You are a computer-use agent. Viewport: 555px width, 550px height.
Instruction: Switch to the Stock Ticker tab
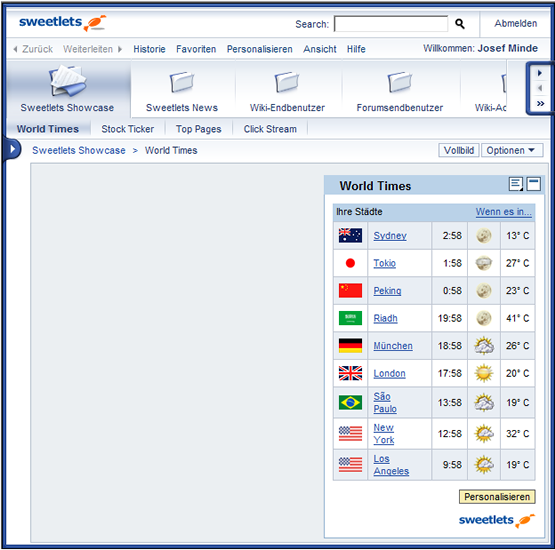tap(127, 129)
